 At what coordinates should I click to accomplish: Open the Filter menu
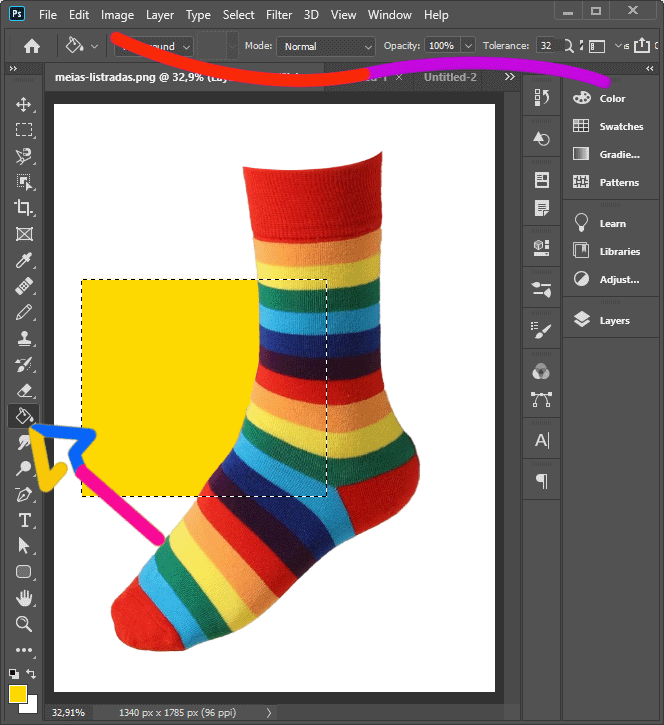[279, 15]
